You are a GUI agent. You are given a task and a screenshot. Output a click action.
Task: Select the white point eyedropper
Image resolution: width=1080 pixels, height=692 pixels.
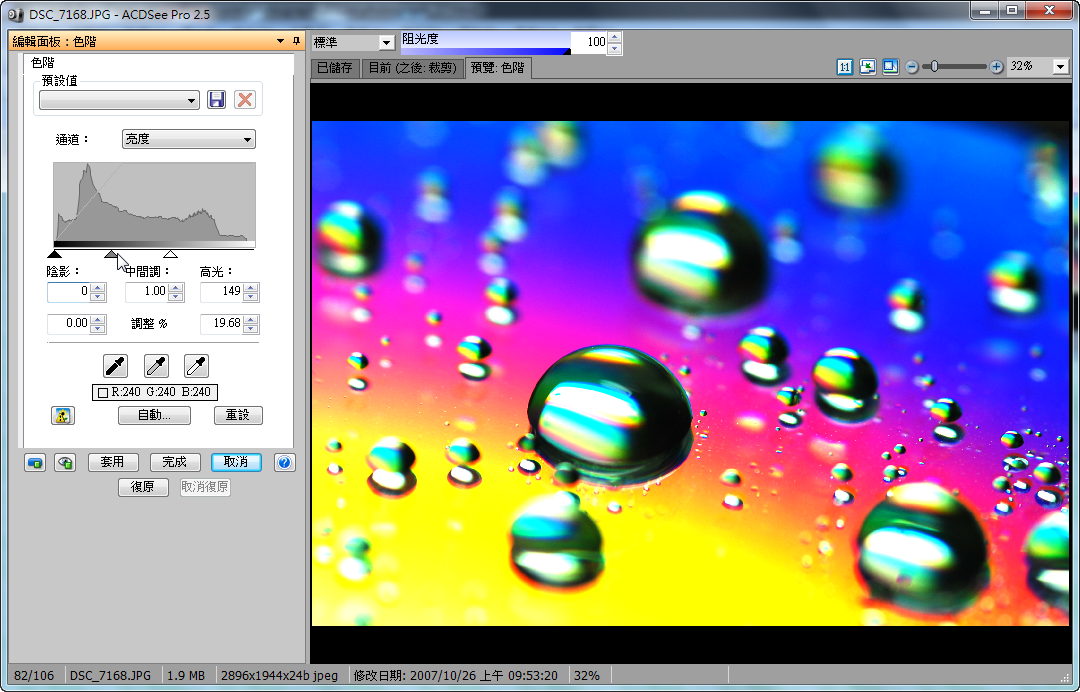[x=196, y=366]
